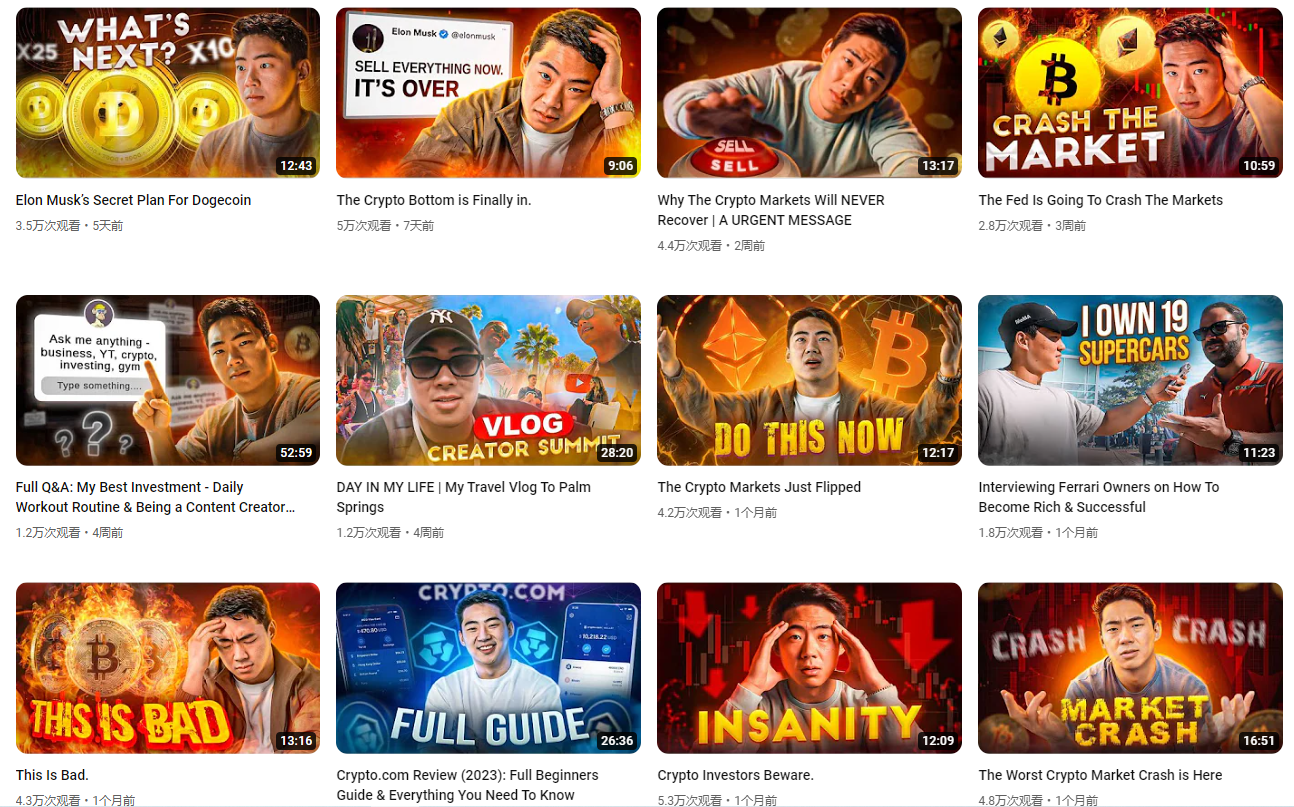Click the red play icon on the VLOG thumbnail
The width and height of the screenshot is (1294, 807).
(579, 381)
